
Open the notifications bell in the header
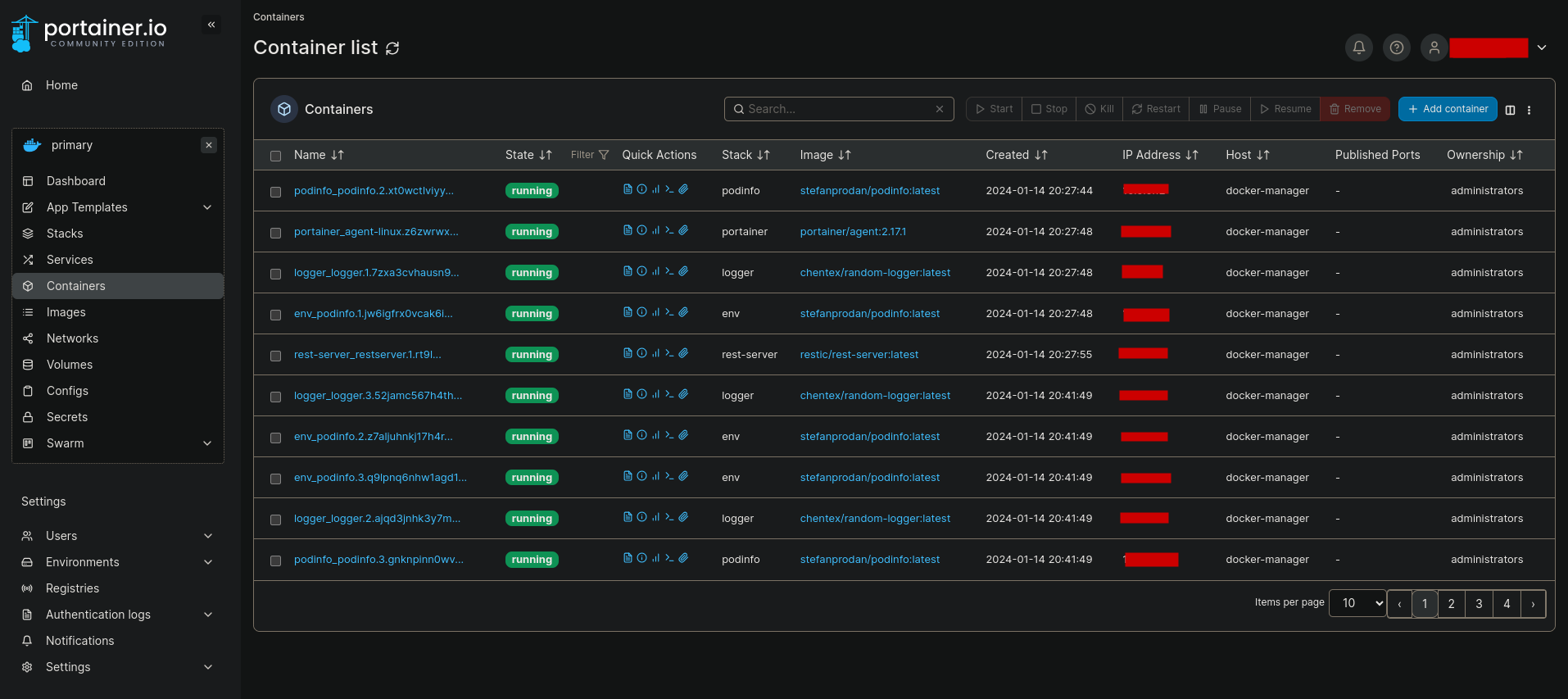point(1358,48)
